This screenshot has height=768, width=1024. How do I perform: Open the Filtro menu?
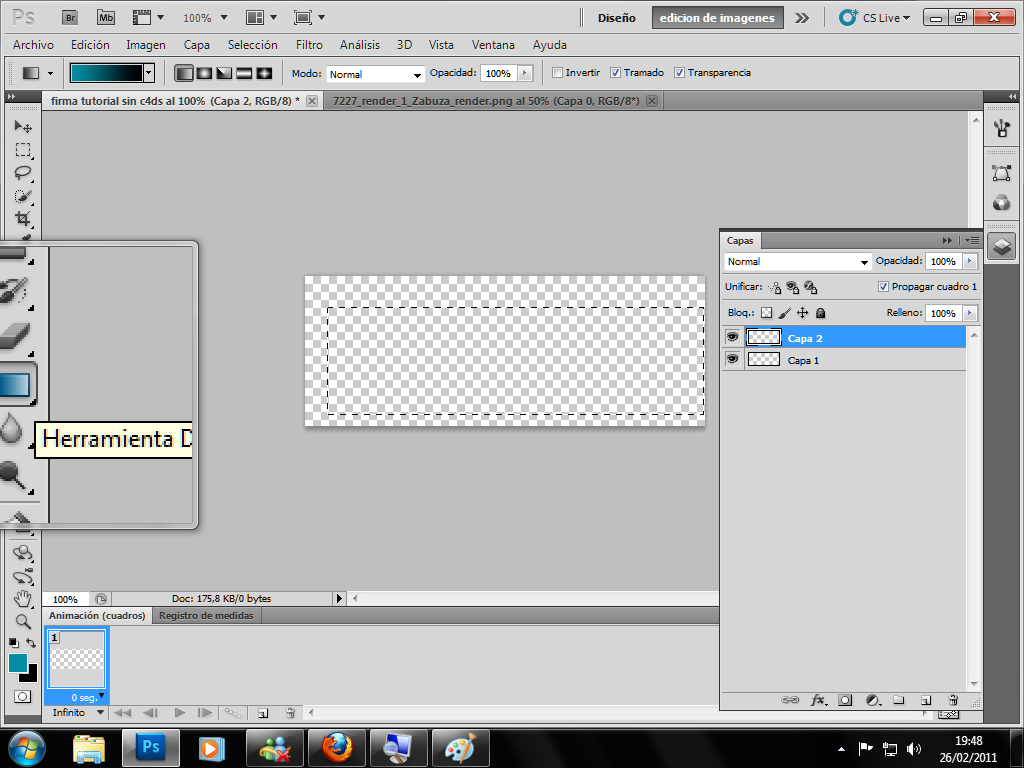pyautogui.click(x=309, y=45)
